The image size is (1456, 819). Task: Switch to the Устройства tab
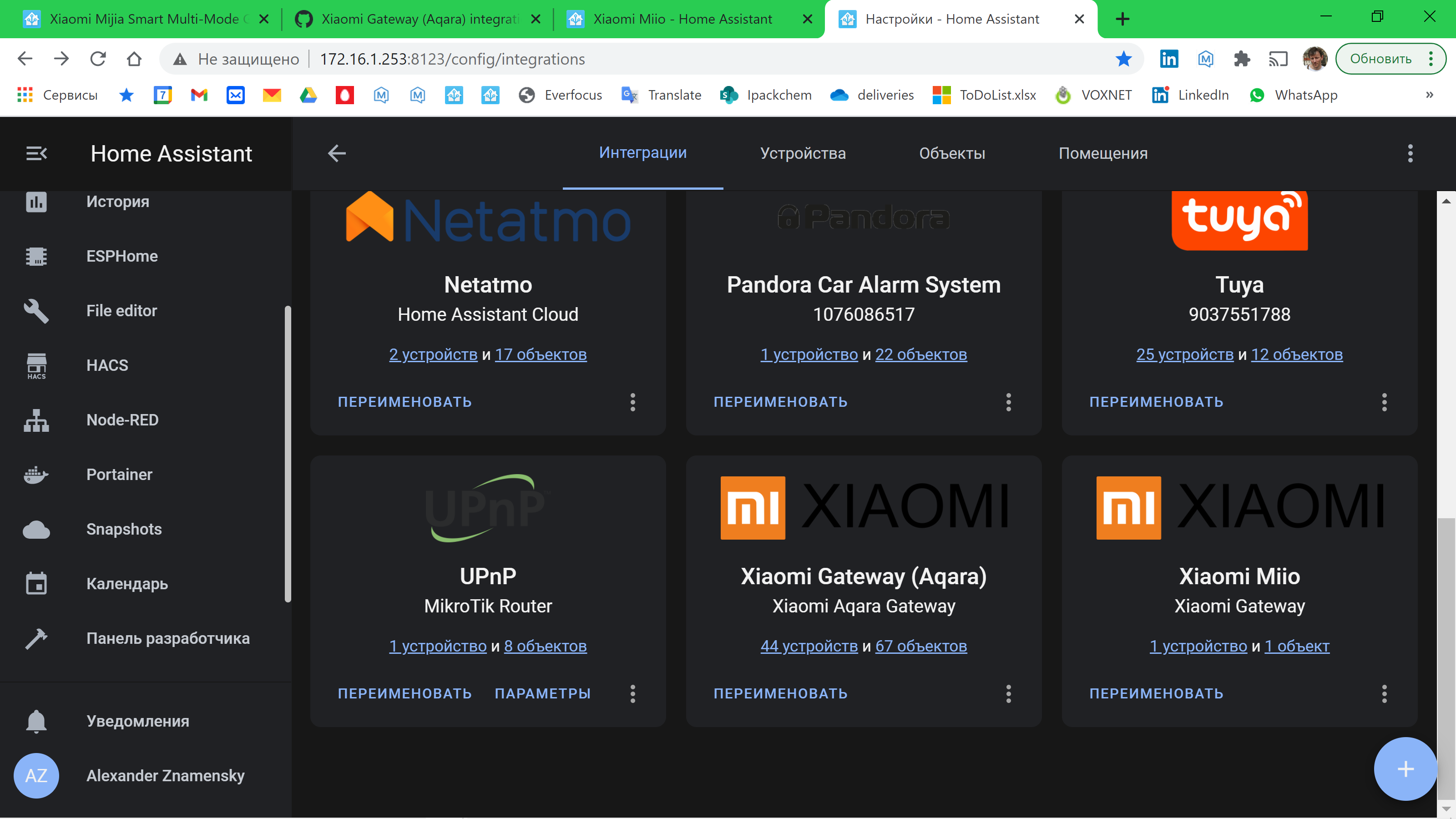[802, 153]
